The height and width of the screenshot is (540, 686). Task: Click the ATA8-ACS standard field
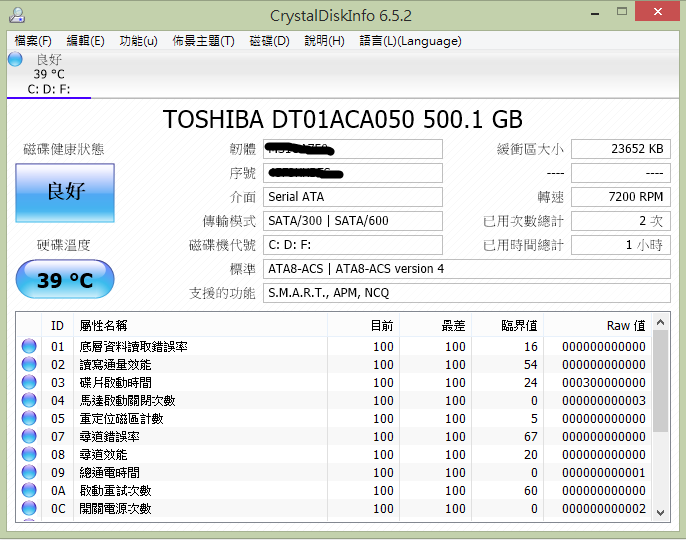pyautogui.click(x=467, y=269)
